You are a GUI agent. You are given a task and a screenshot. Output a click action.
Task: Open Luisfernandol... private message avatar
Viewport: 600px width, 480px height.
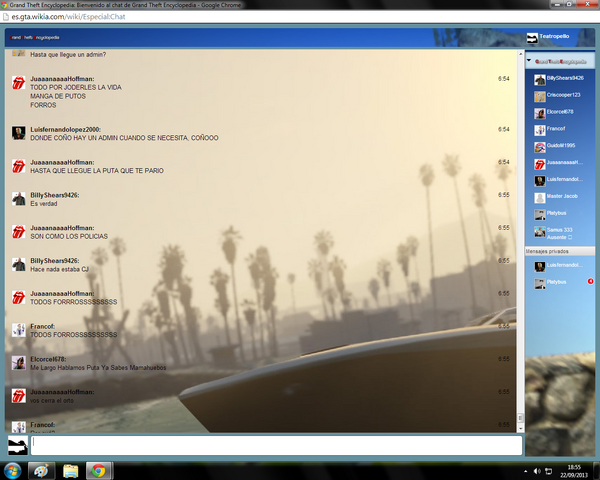tap(540, 266)
